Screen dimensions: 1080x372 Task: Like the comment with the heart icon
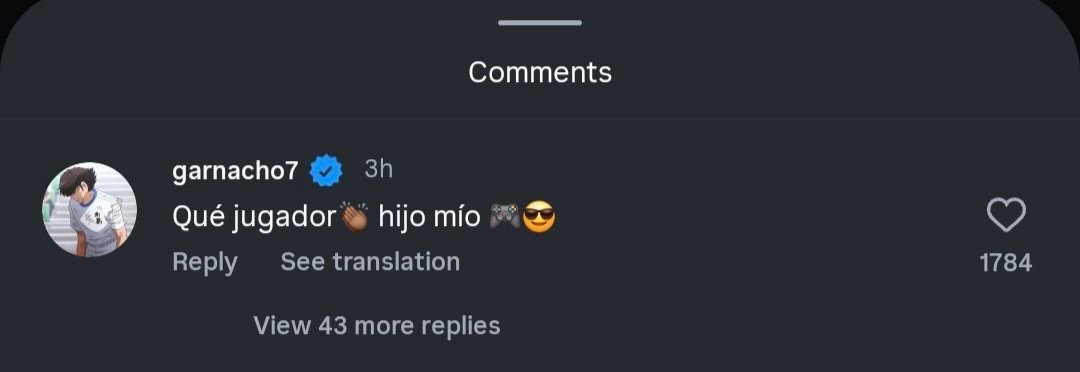click(1006, 215)
